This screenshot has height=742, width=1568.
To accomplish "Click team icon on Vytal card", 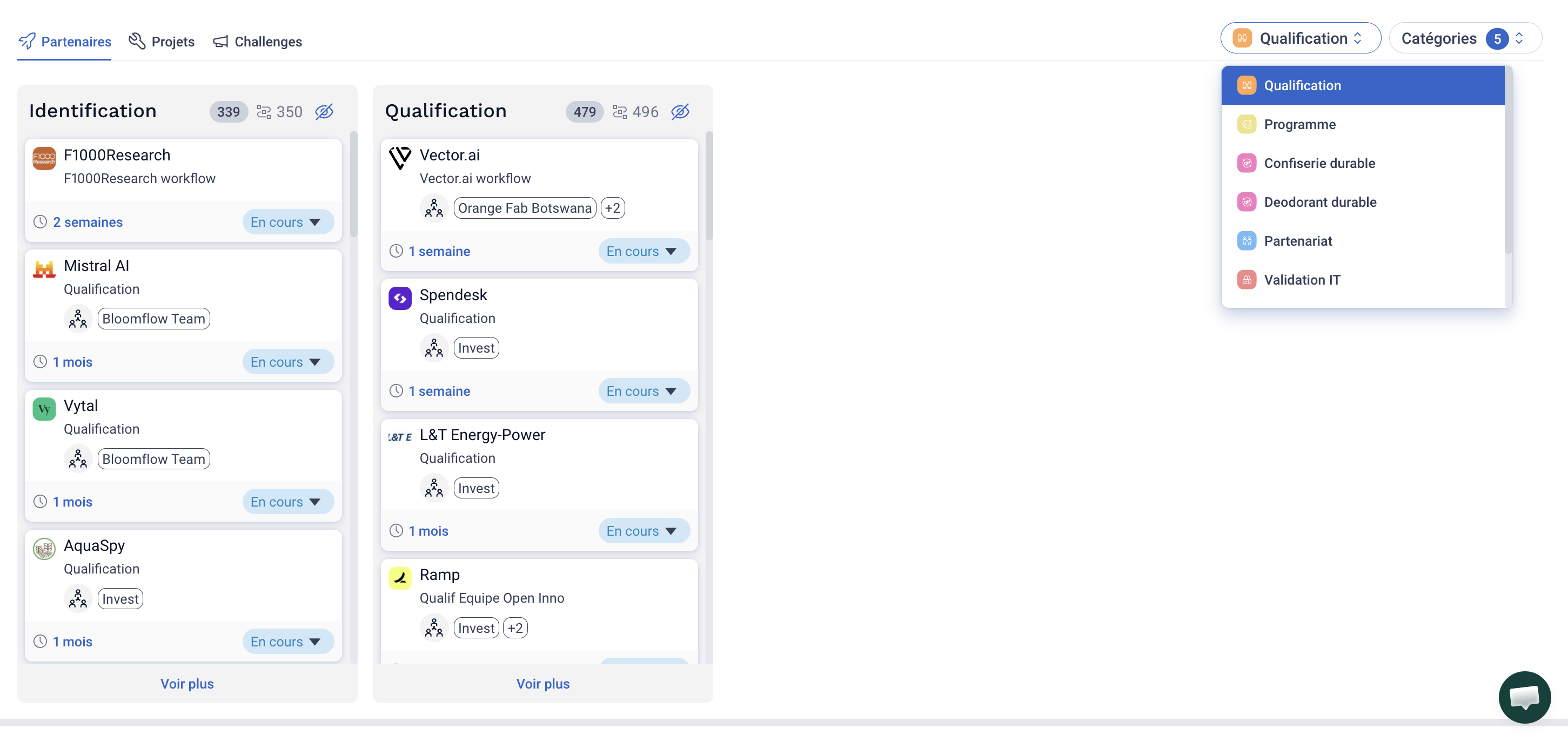I will tap(78, 458).
